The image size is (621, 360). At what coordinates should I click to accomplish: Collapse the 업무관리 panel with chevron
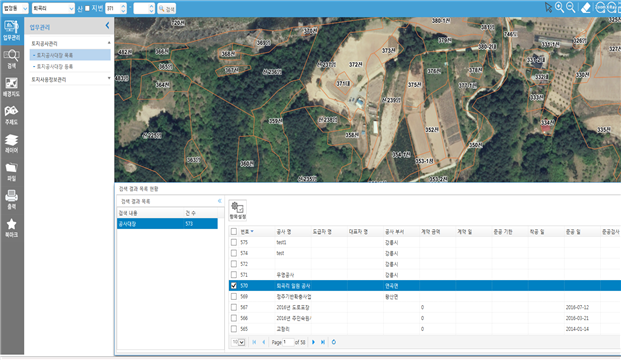click(107, 26)
